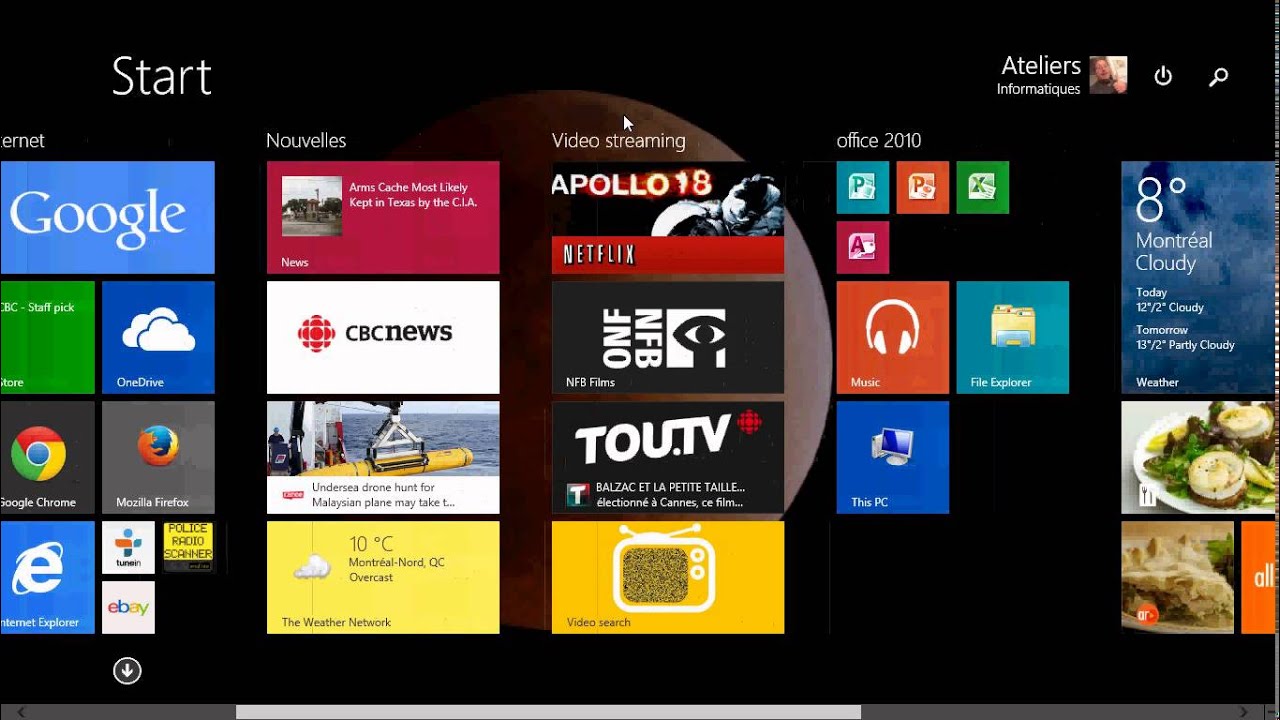Launch Internet Explorer tile

coord(47,577)
